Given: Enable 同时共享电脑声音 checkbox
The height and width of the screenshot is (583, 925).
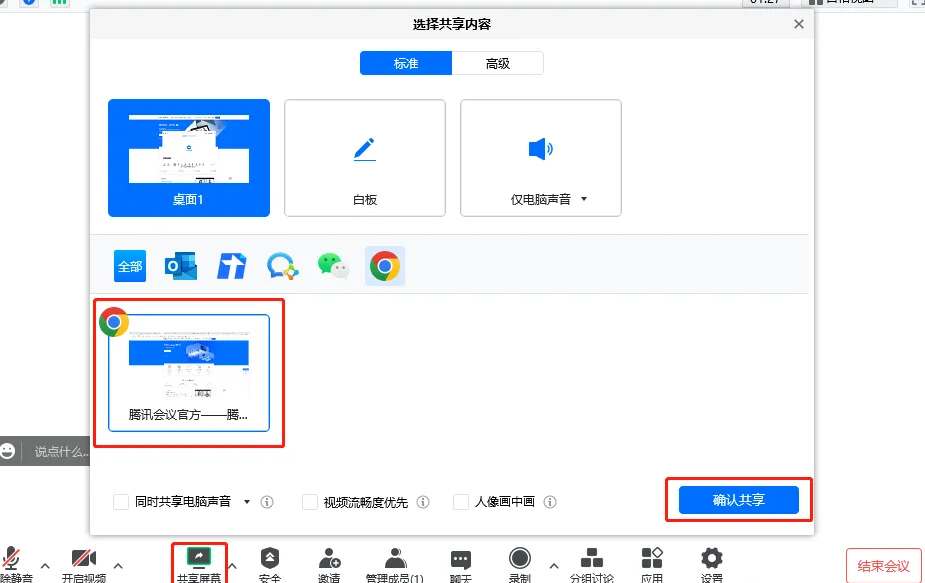Looking at the screenshot, I should [121, 502].
